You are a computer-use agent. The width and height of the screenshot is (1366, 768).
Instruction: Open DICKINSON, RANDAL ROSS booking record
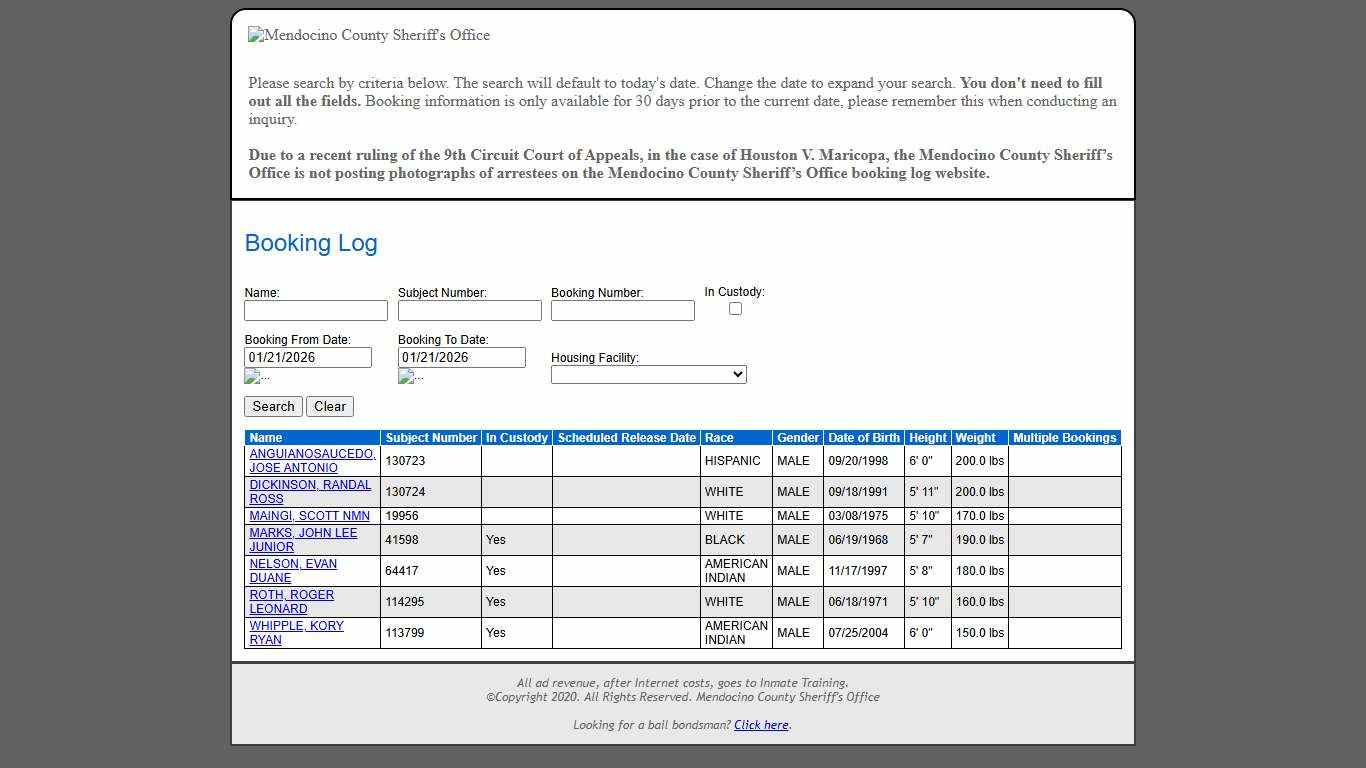pyautogui.click(x=310, y=492)
